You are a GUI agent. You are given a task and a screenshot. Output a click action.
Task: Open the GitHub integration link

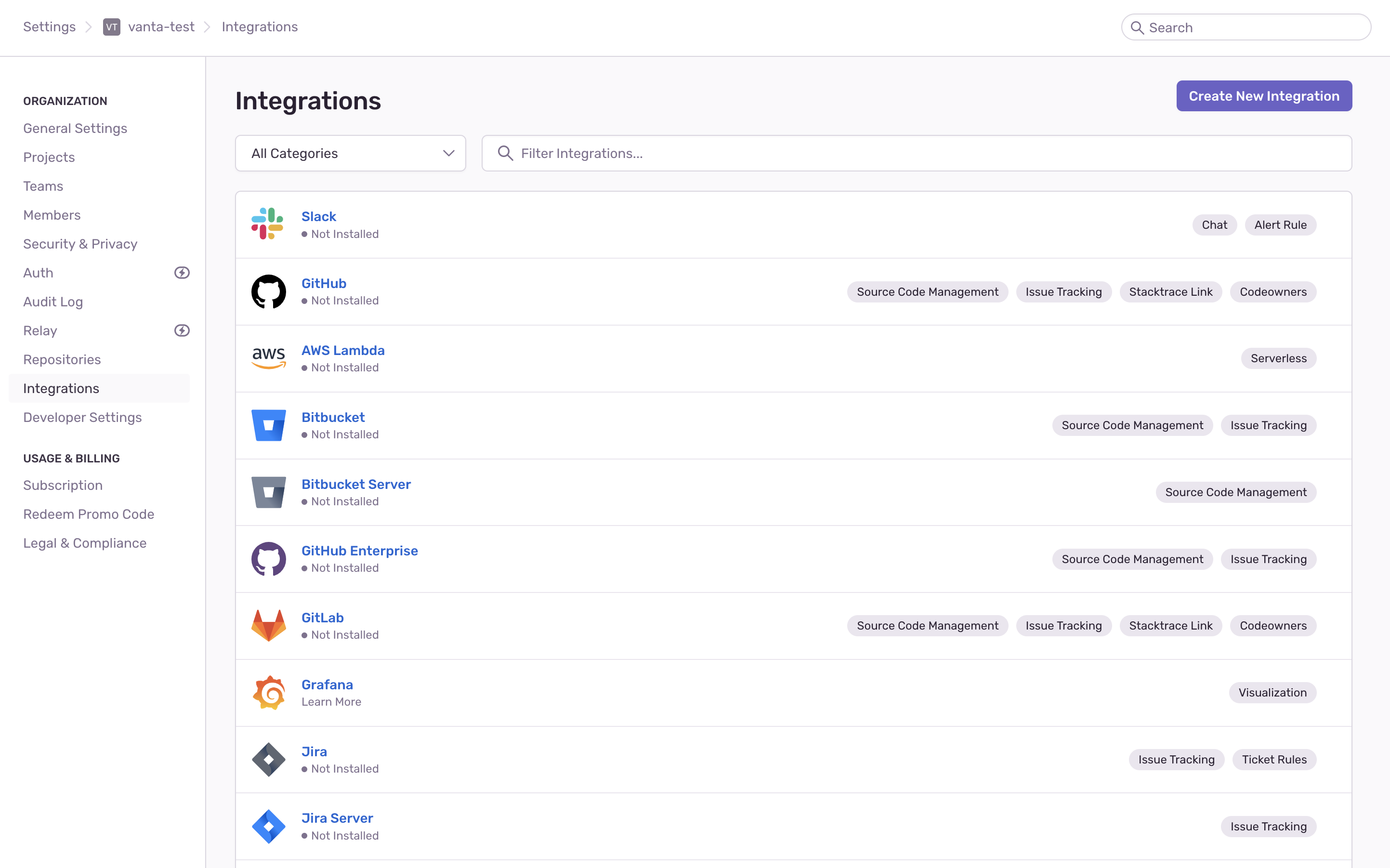pos(324,283)
